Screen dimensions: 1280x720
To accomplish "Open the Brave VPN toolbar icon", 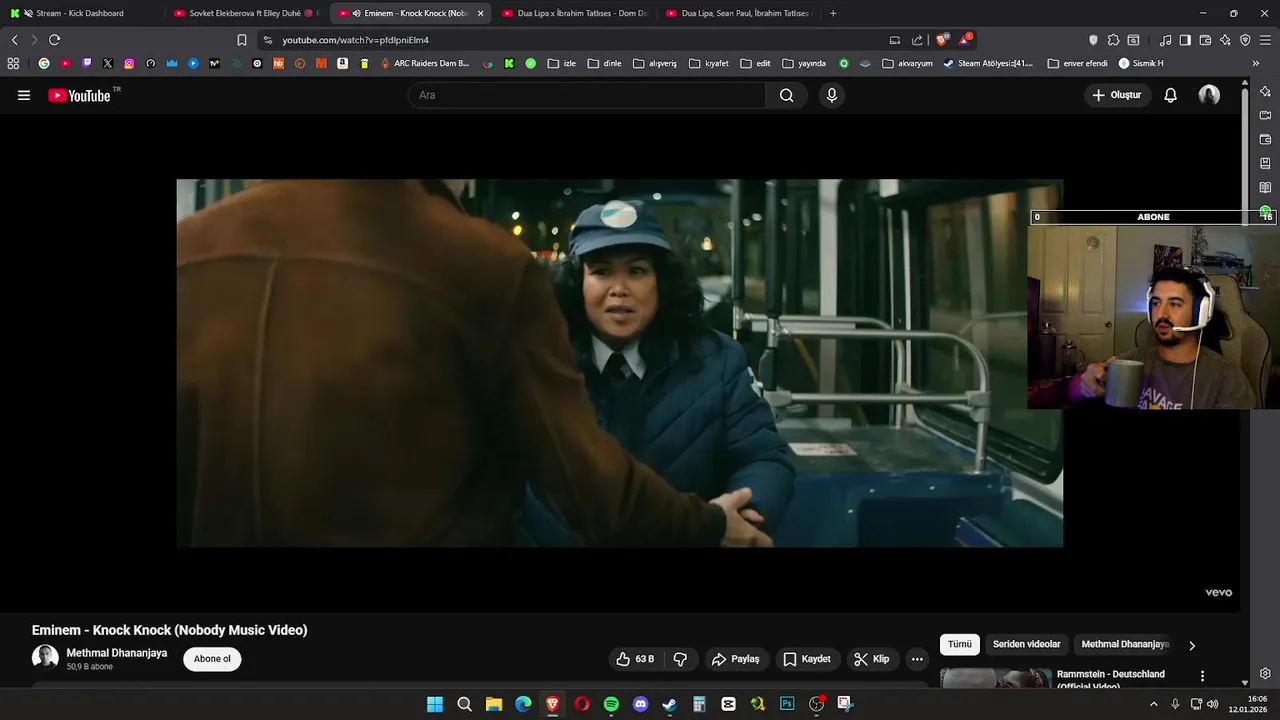I will click(x=1245, y=40).
